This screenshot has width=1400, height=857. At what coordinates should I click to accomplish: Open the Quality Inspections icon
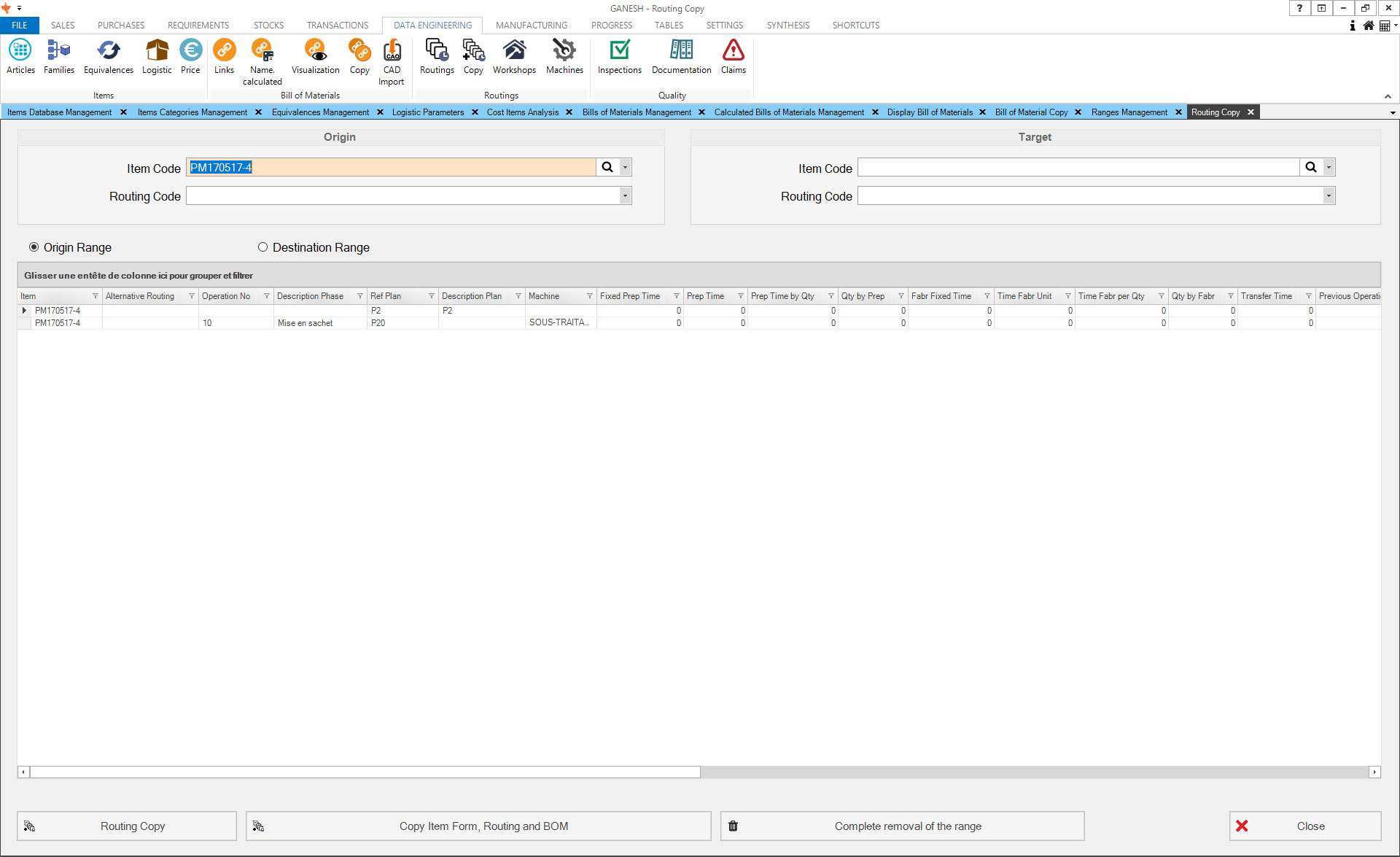[619, 56]
